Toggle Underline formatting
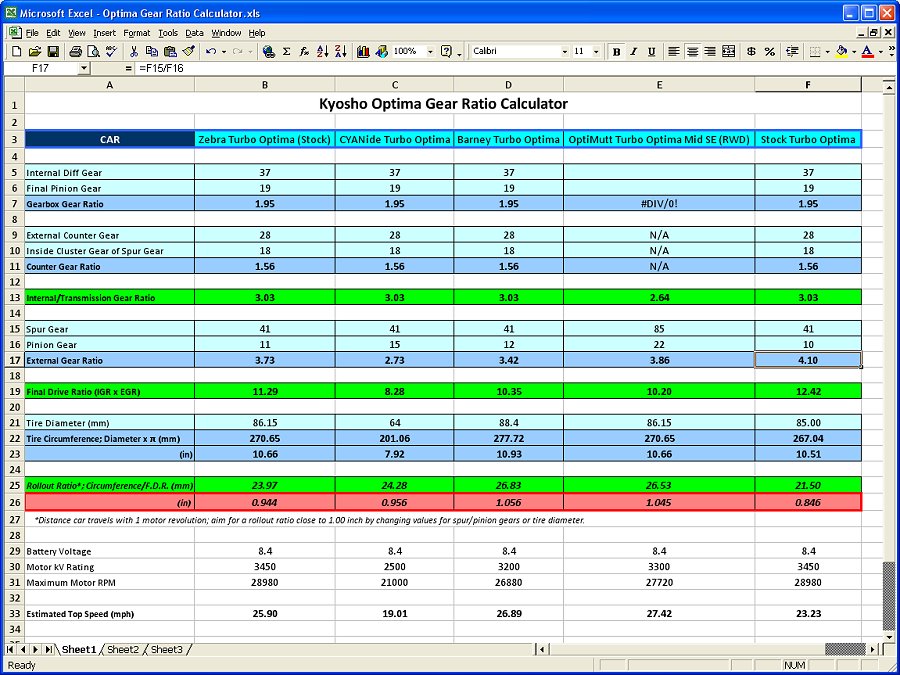 651,52
